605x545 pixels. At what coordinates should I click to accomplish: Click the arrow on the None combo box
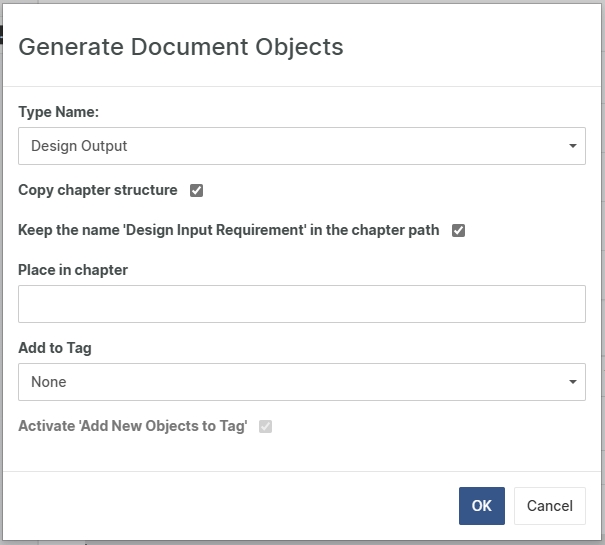pyautogui.click(x=572, y=382)
